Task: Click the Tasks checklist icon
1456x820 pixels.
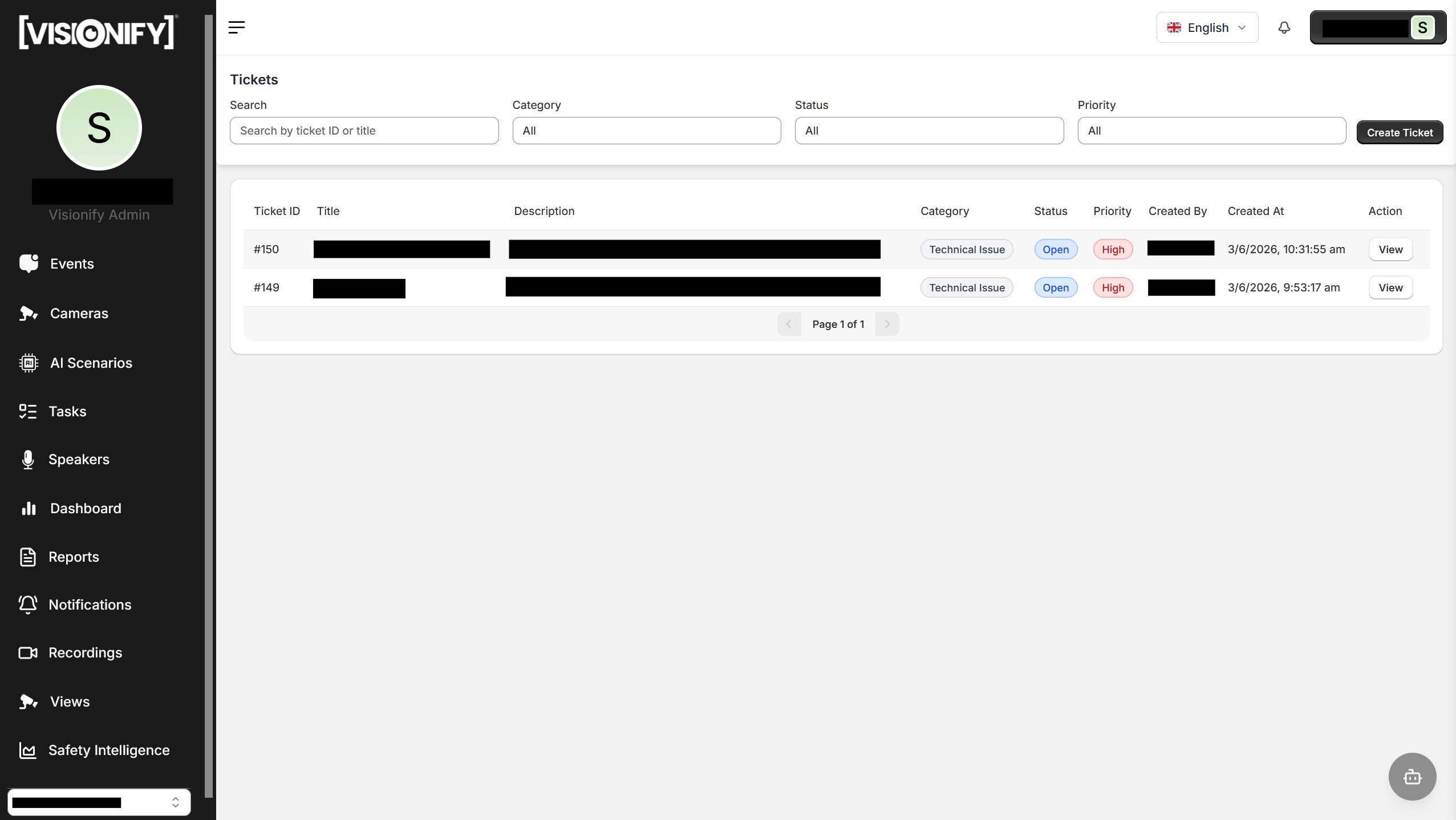Action: point(27,411)
